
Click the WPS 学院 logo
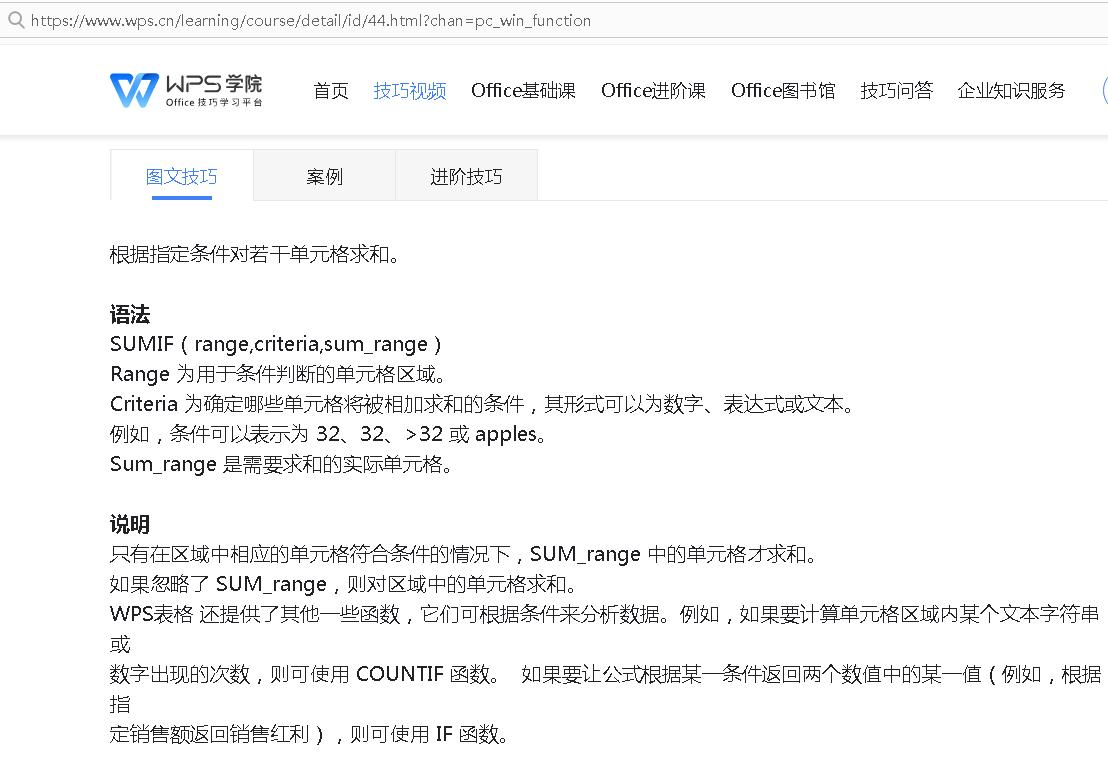184,88
